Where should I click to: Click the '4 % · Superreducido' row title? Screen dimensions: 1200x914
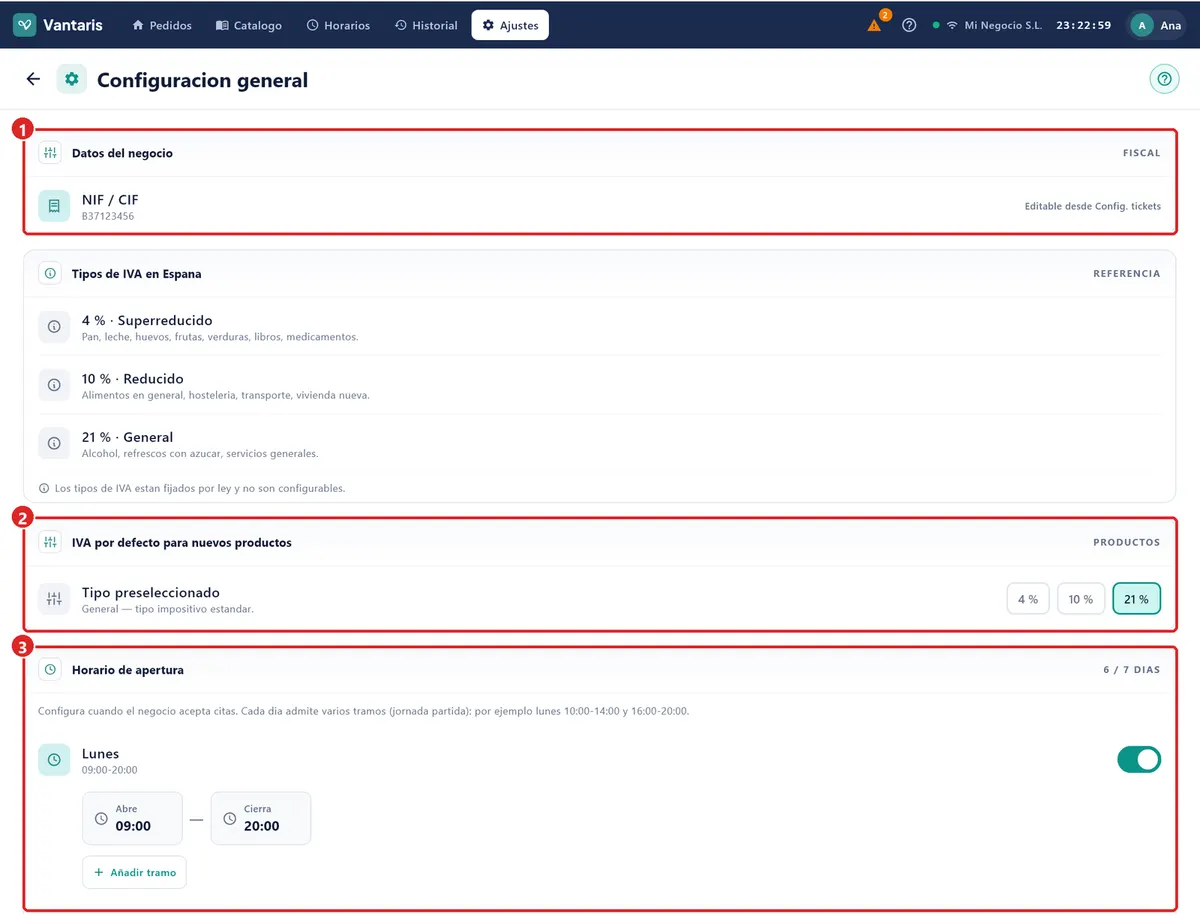(147, 321)
